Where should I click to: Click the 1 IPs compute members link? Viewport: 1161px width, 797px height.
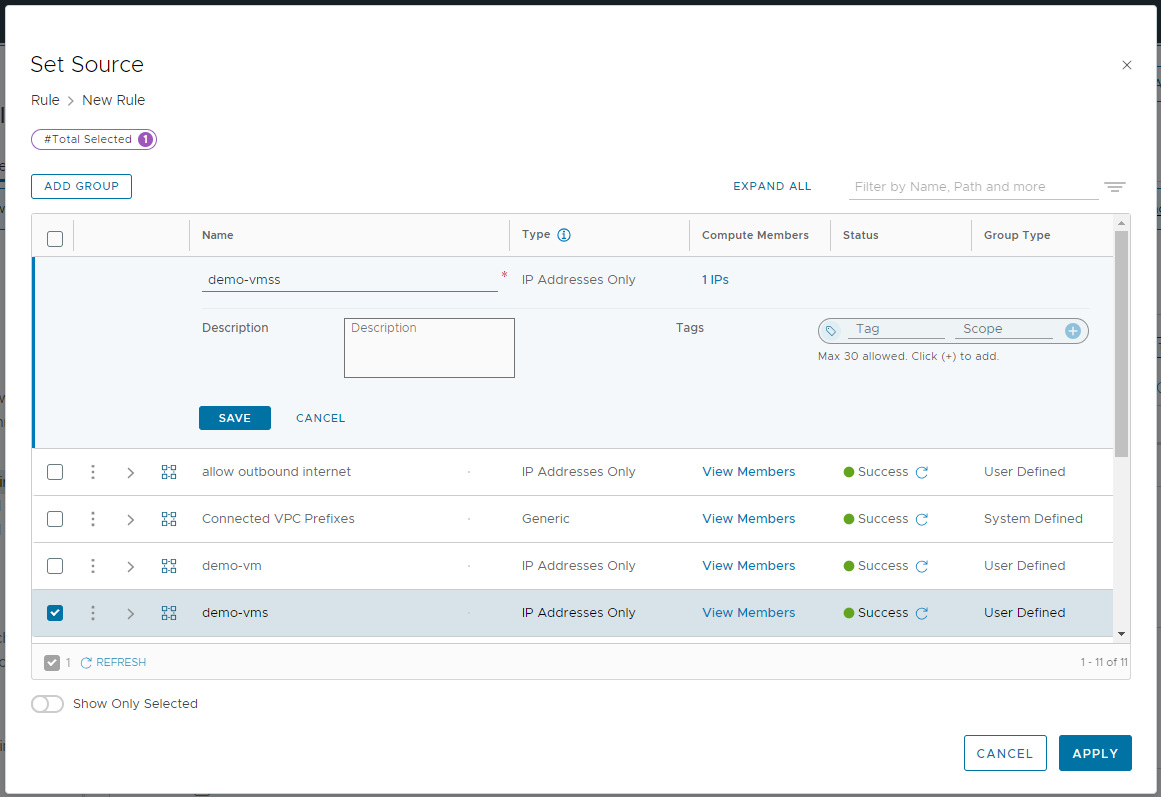715,280
